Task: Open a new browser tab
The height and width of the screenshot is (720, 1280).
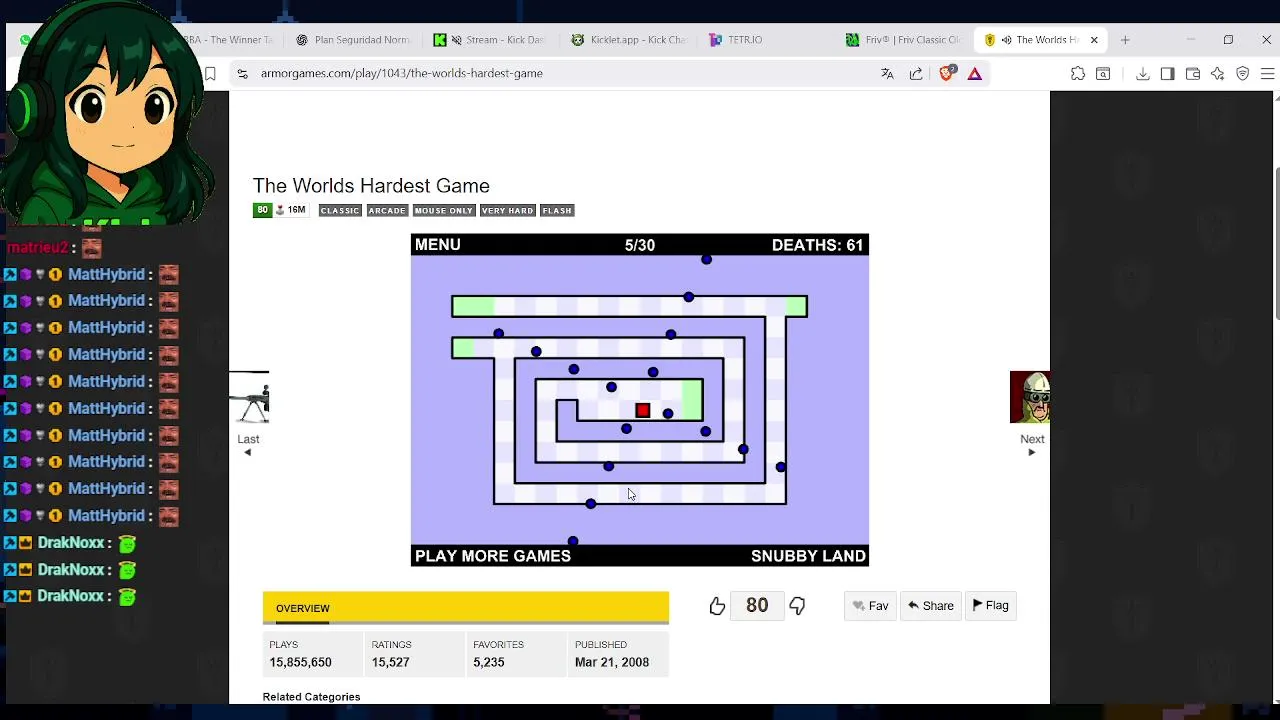Action: click(1125, 40)
